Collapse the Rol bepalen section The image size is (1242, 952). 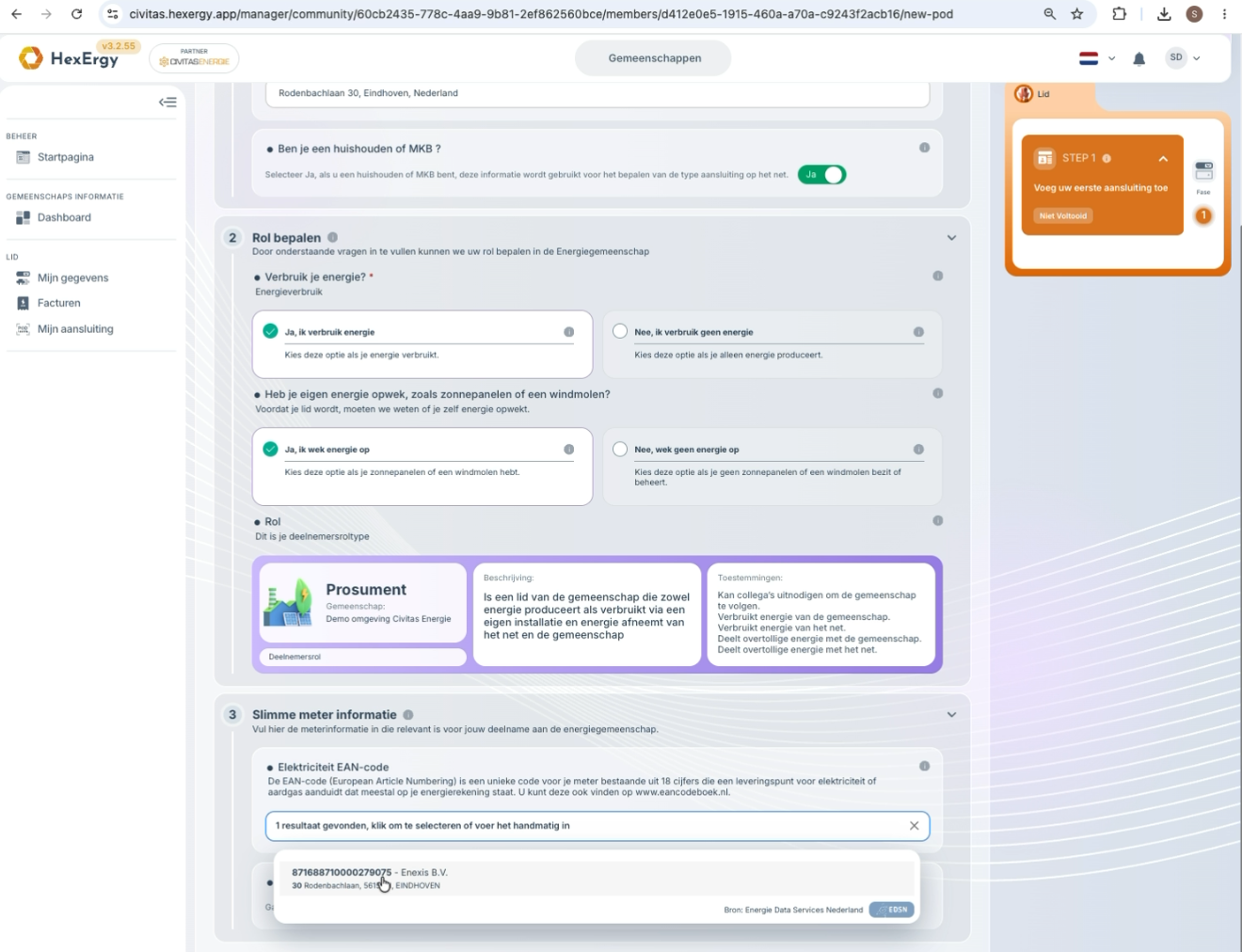click(x=951, y=238)
